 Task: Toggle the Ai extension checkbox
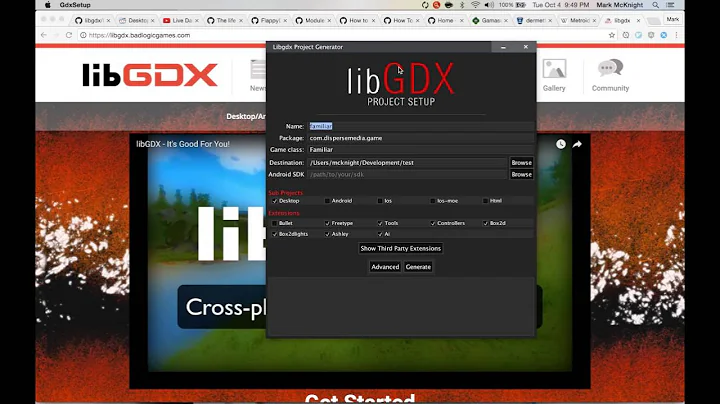point(380,234)
